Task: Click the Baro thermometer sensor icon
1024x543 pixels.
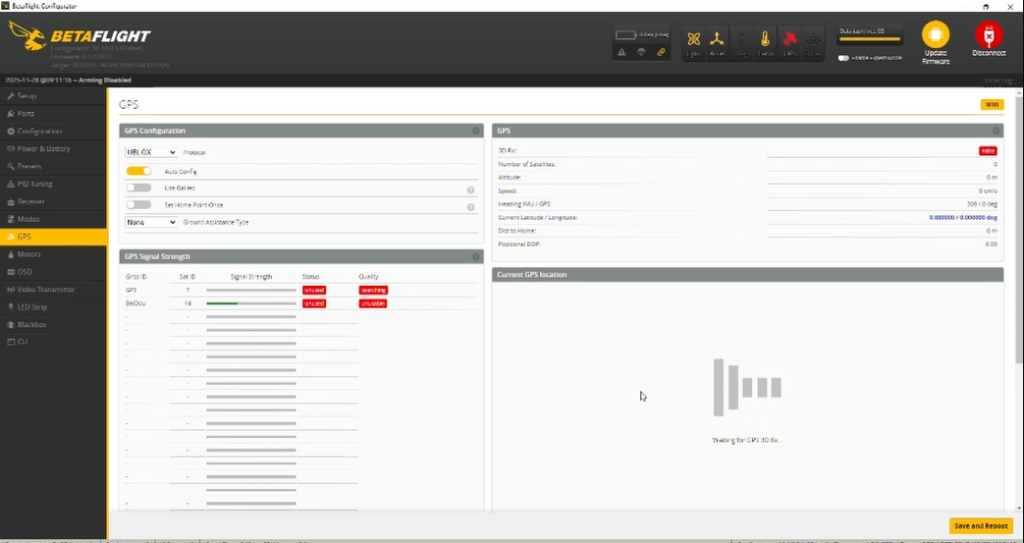Action: coord(765,39)
